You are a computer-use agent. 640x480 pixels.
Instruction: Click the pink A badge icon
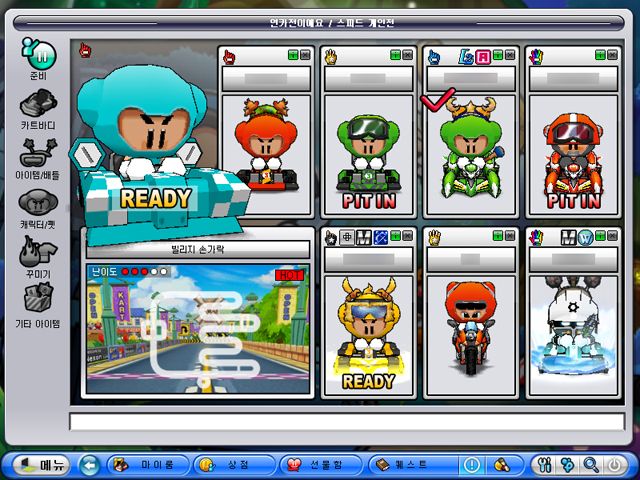coord(483,57)
